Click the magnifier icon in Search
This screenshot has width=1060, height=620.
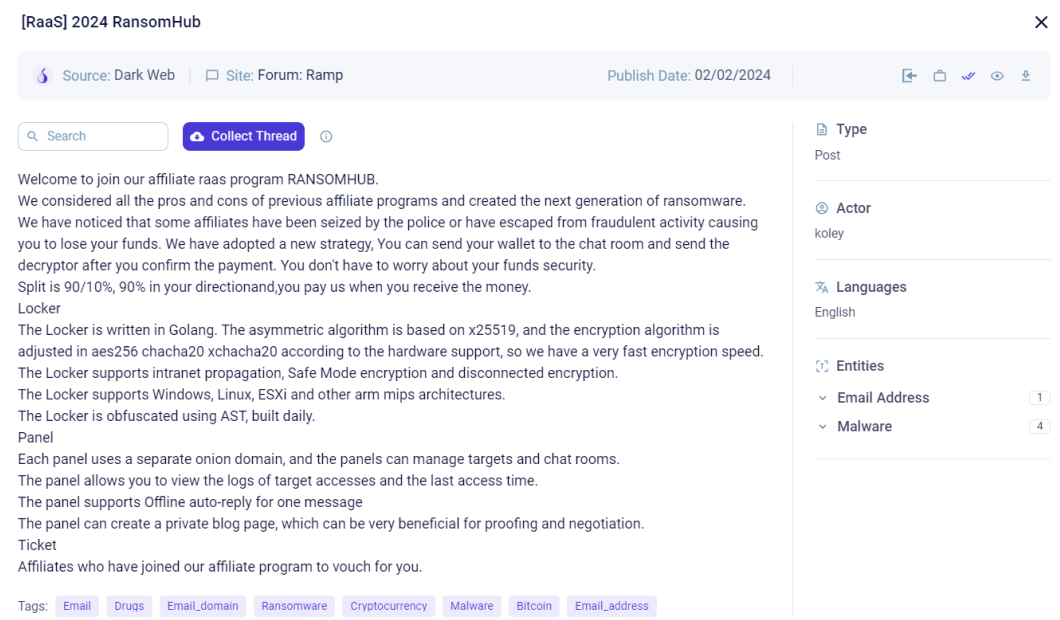32,137
